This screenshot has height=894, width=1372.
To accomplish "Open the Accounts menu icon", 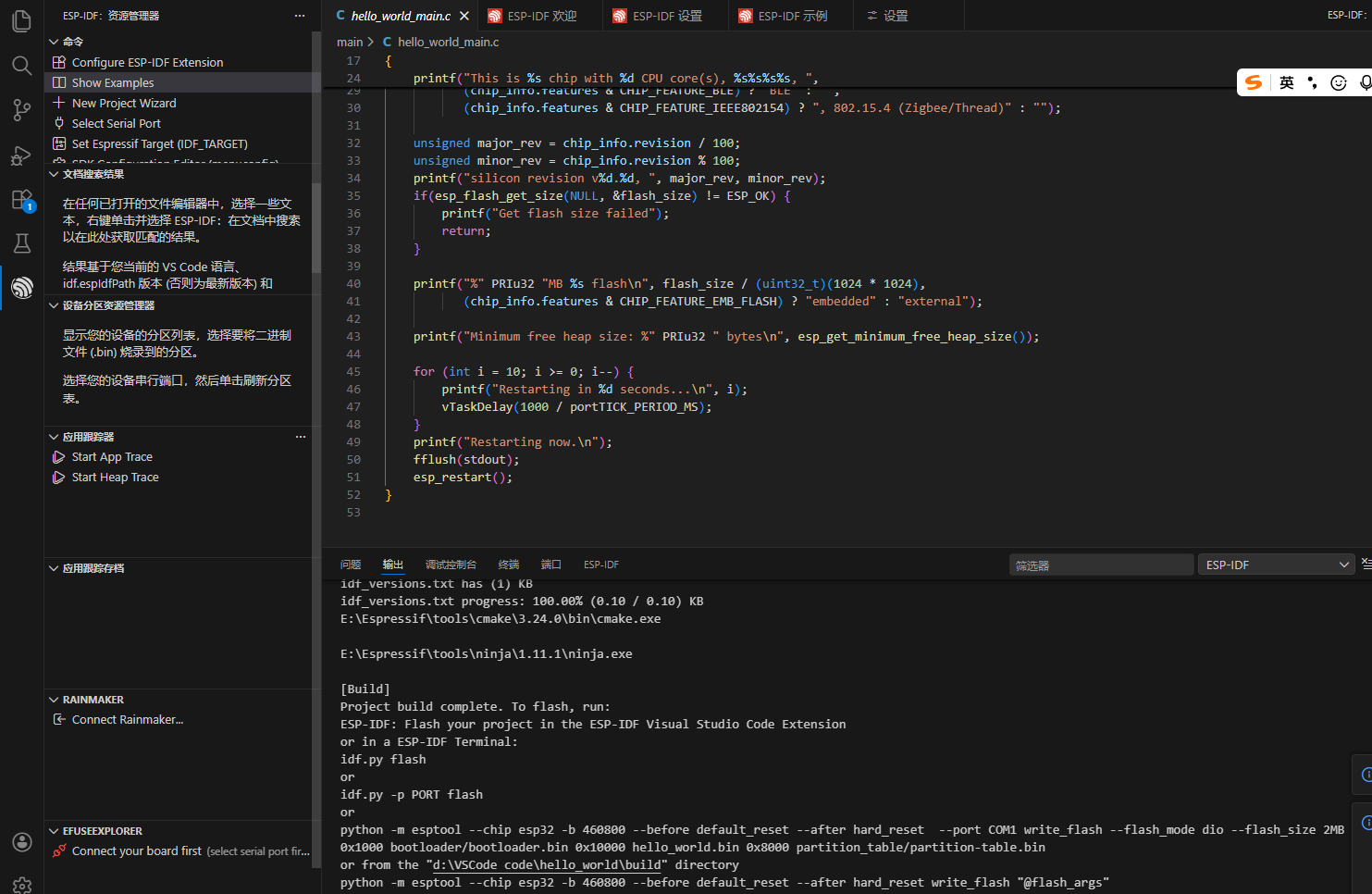I will tap(21, 842).
